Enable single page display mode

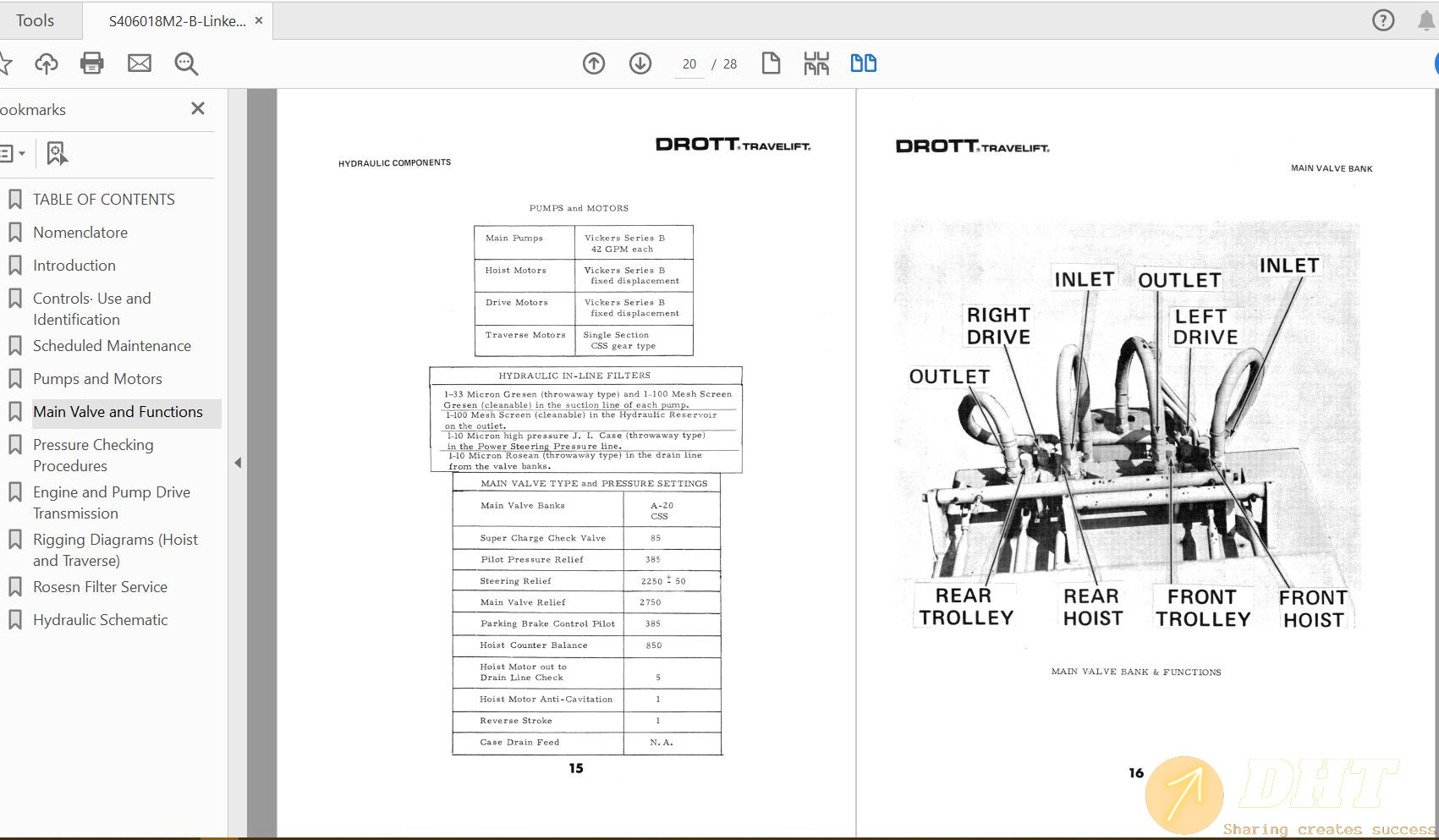tap(771, 63)
